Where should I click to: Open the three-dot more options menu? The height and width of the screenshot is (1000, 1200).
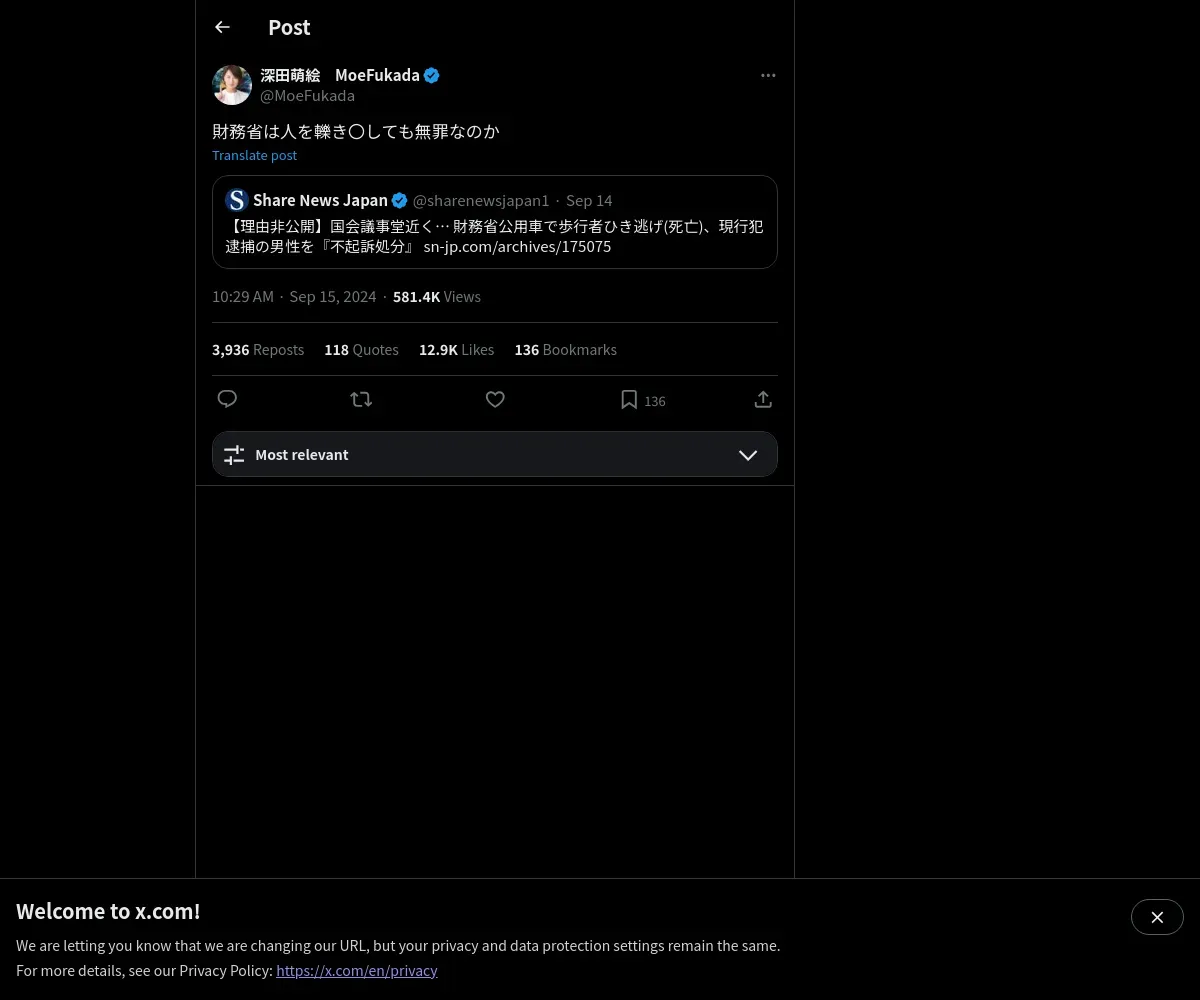click(768, 75)
